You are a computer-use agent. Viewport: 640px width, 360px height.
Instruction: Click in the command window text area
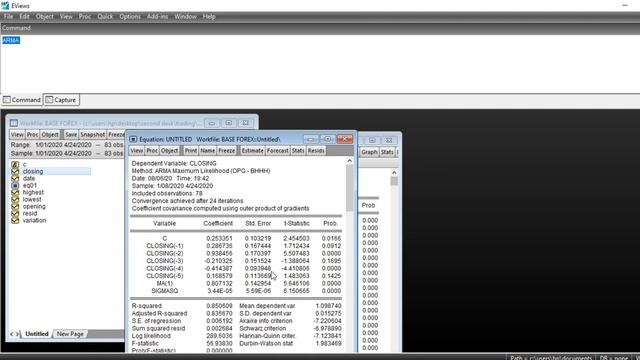point(320,64)
